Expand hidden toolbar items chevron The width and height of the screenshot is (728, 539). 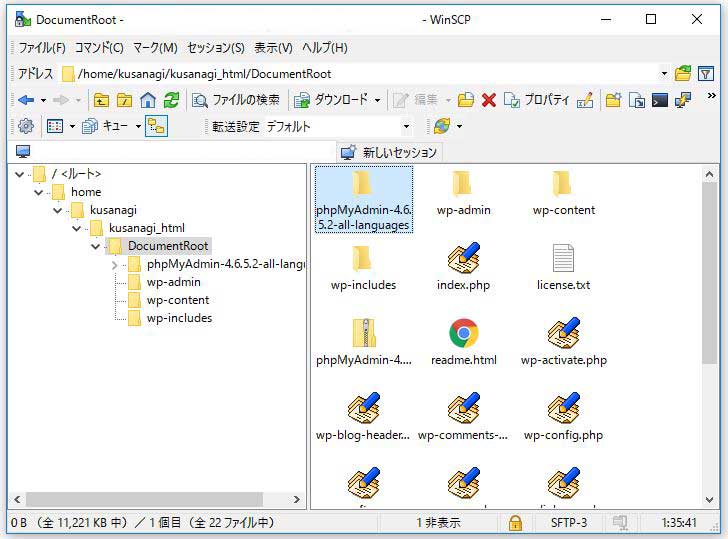click(711, 96)
